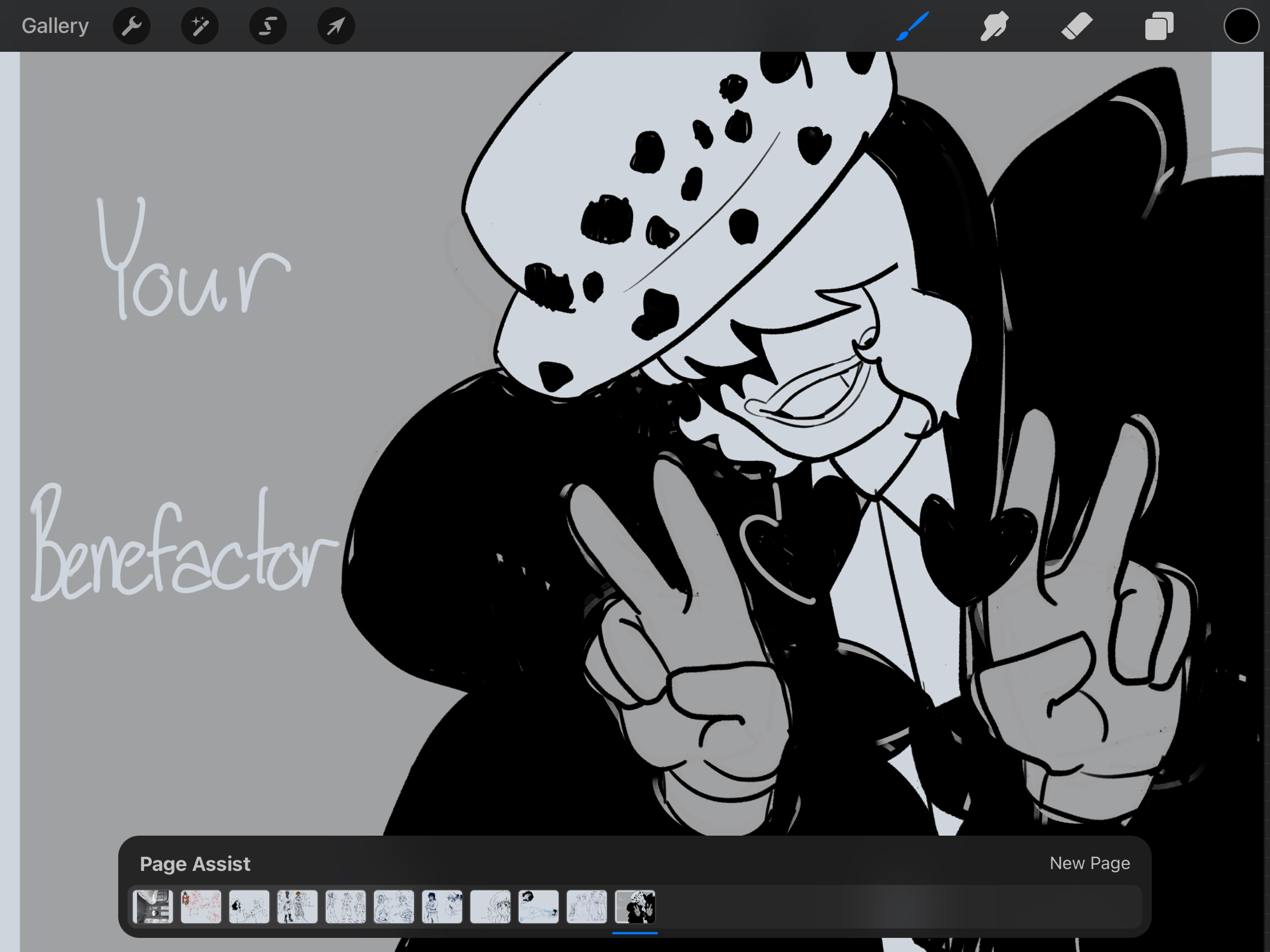1270x952 pixels.
Task: Open the first Page Assist thumbnail
Action: point(153,906)
